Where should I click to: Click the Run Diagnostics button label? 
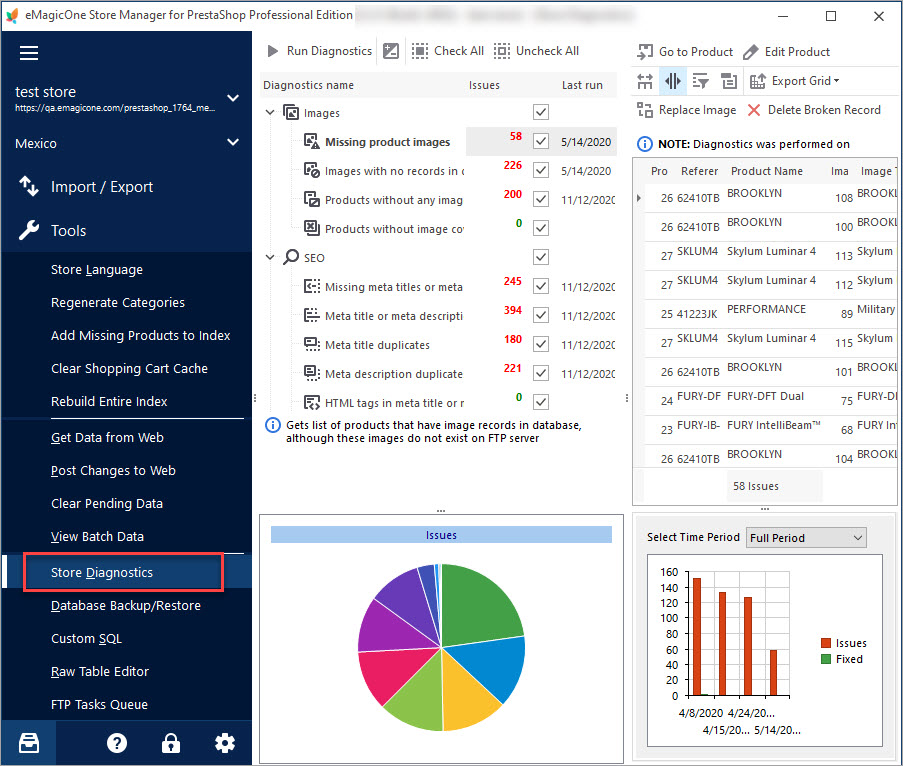click(329, 51)
